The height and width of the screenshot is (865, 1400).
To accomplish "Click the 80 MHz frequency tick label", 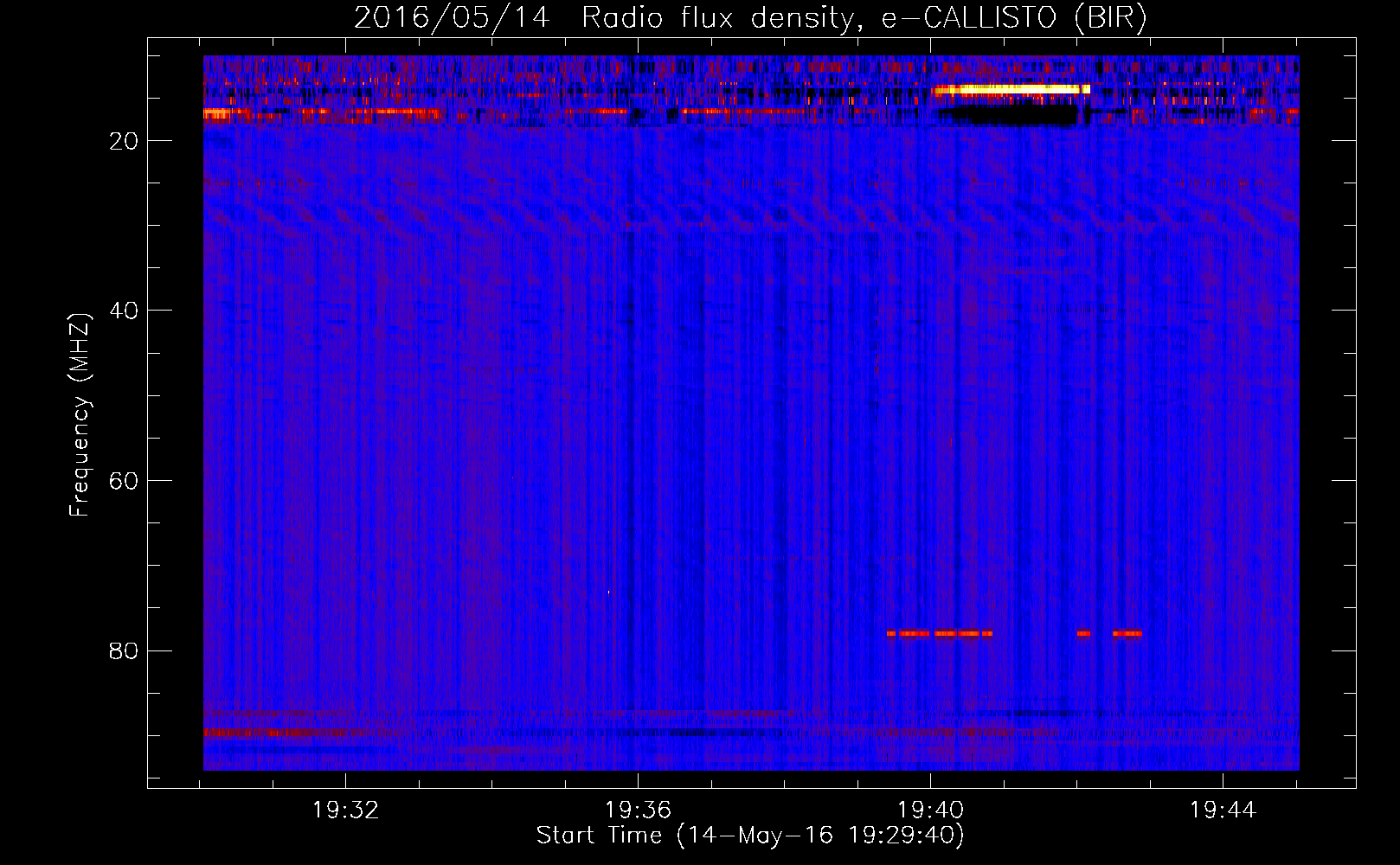I will (x=124, y=650).
